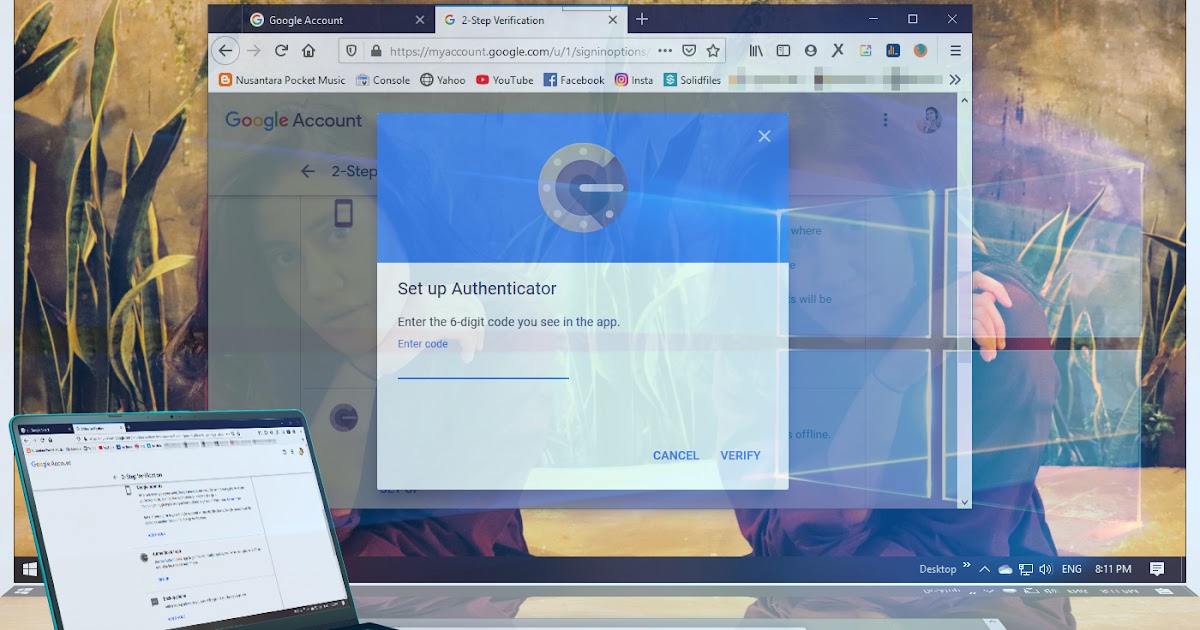Click the sidebars icon in the toolbar
The image size is (1200, 630).
782,50
